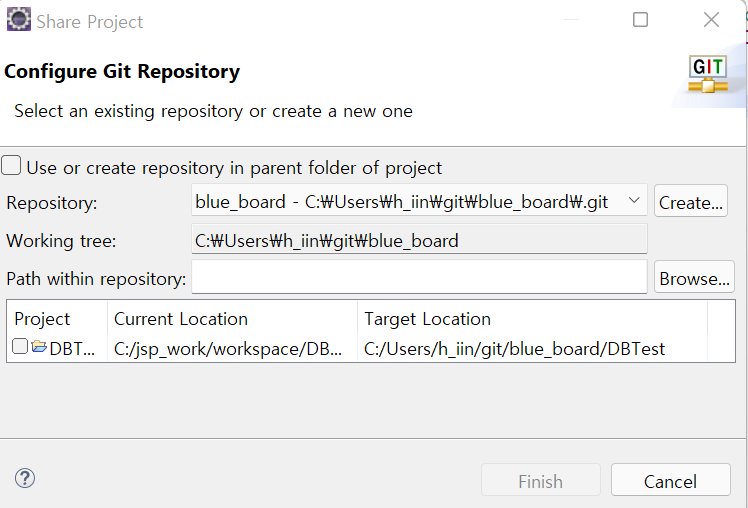Close the Share Project dialog
Viewport: 748px width, 508px height.
(x=711, y=20)
